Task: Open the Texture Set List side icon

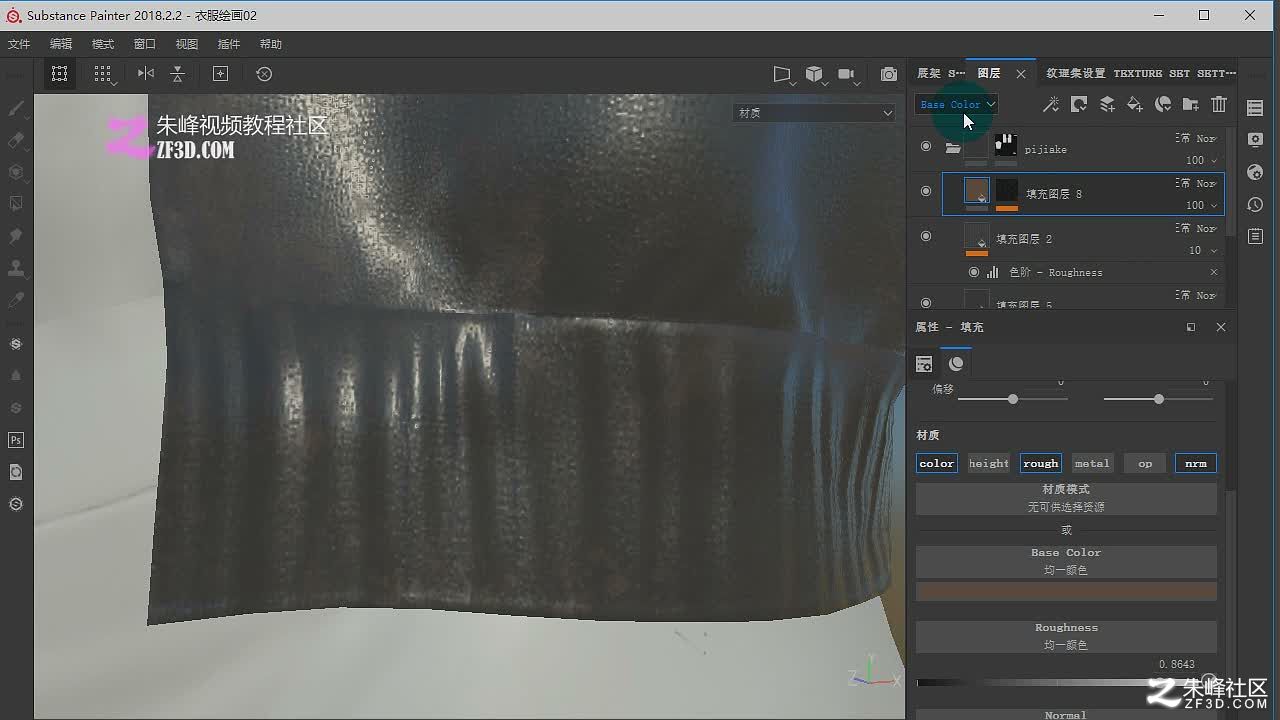Action: click(x=1255, y=108)
